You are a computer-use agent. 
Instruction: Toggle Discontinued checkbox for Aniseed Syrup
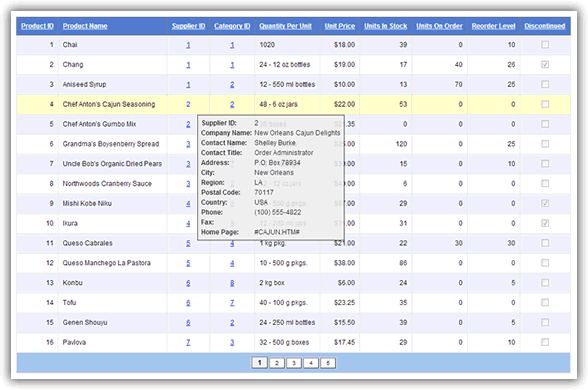point(545,84)
